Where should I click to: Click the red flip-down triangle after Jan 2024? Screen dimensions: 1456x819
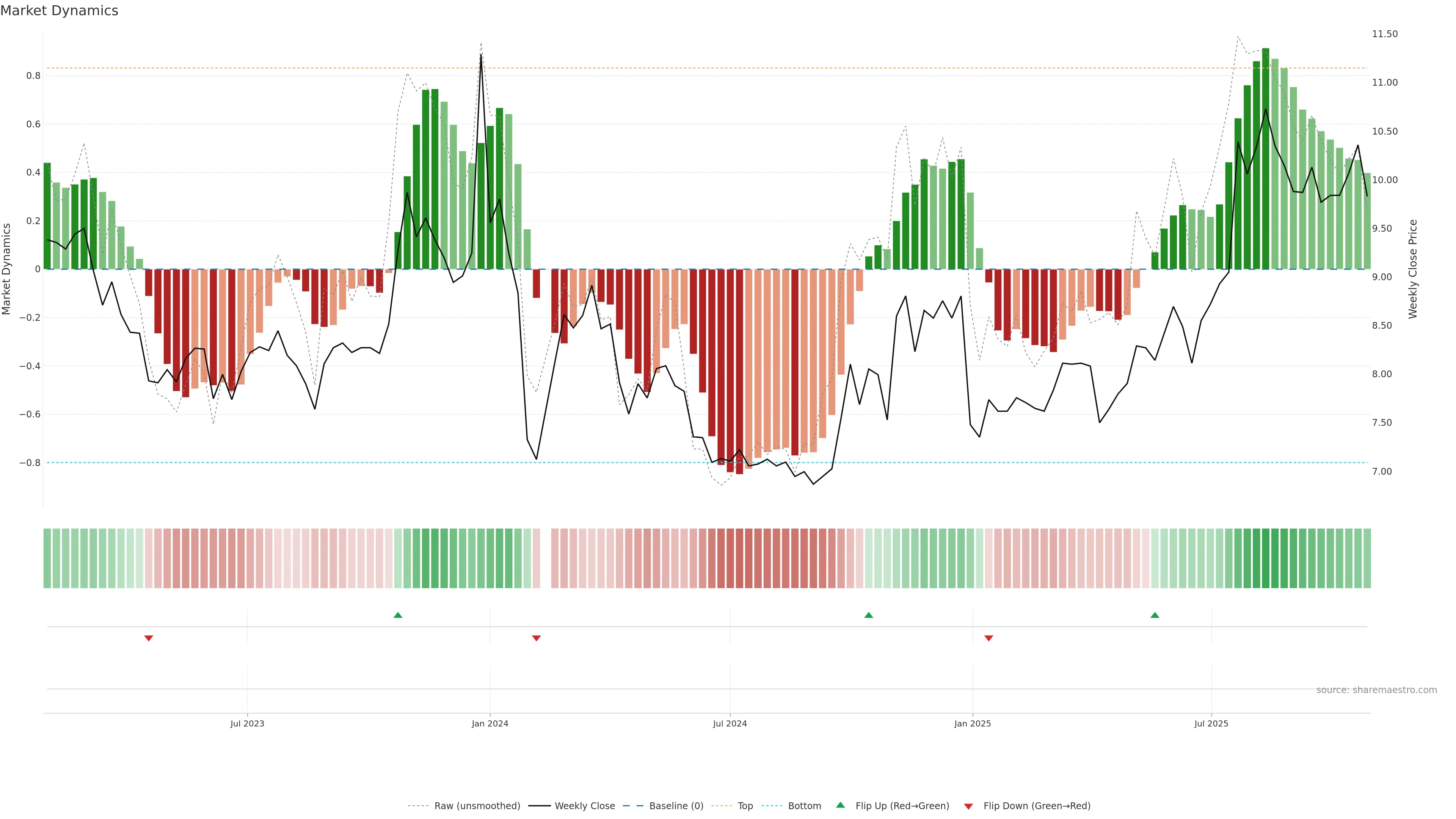tap(537, 638)
